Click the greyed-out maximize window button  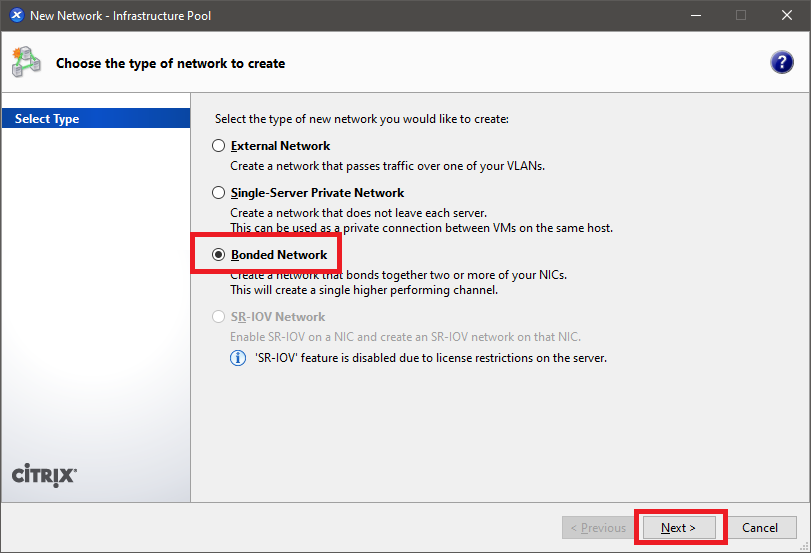(x=741, y=16)
